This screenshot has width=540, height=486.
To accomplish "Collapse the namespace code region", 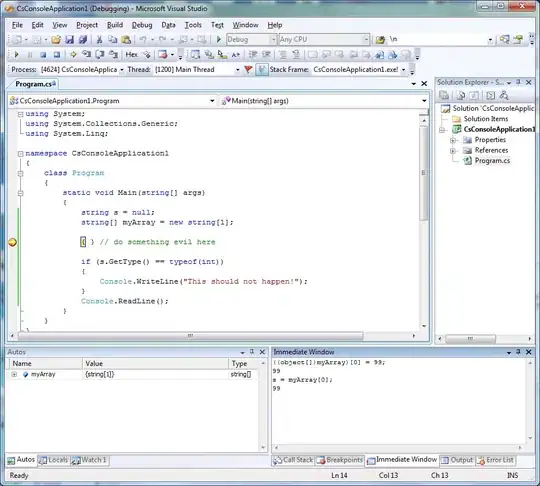I will point(20,154).
